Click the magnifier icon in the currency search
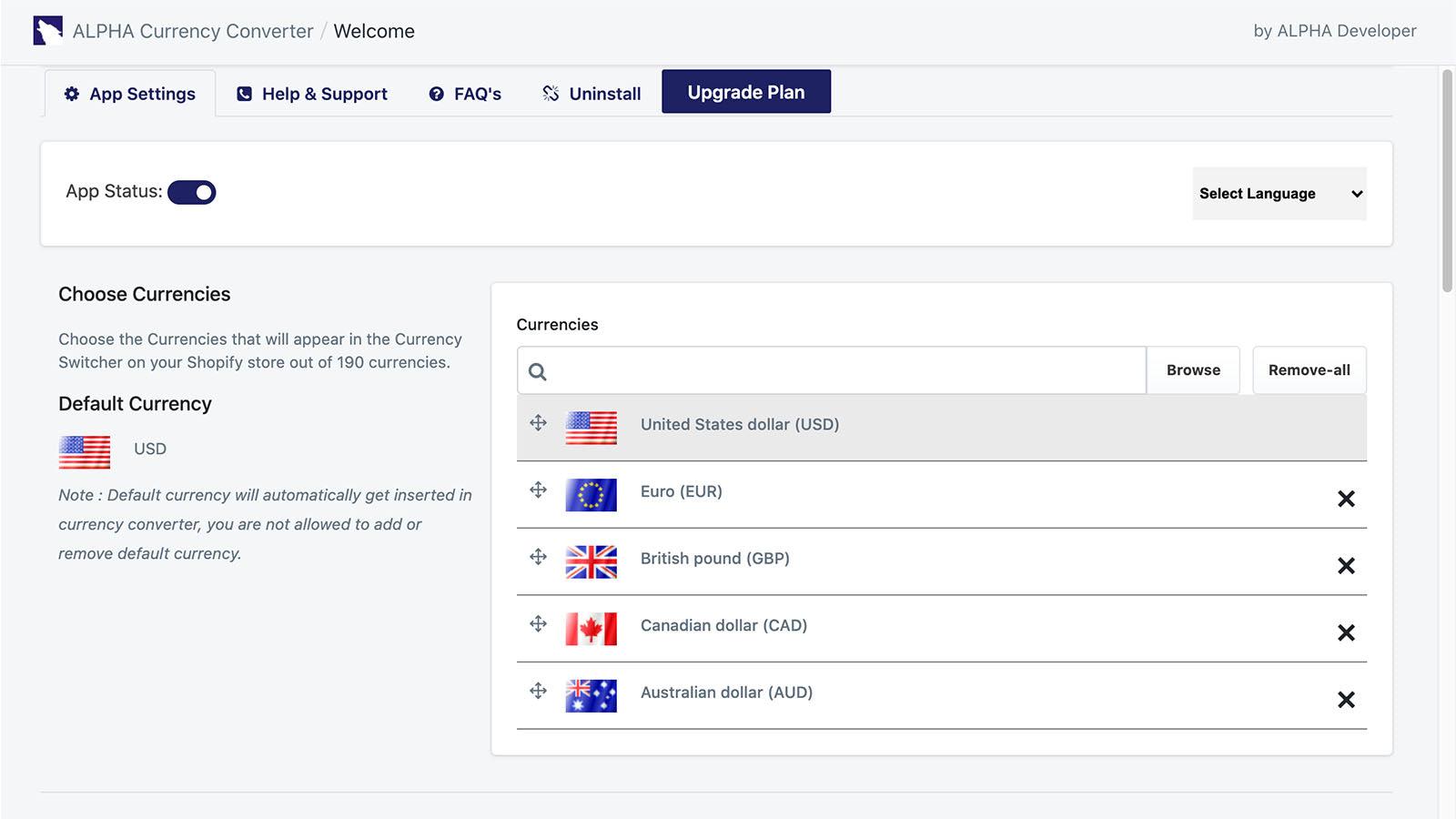This screenshot has width=1456, height=819. coord(538,371)
